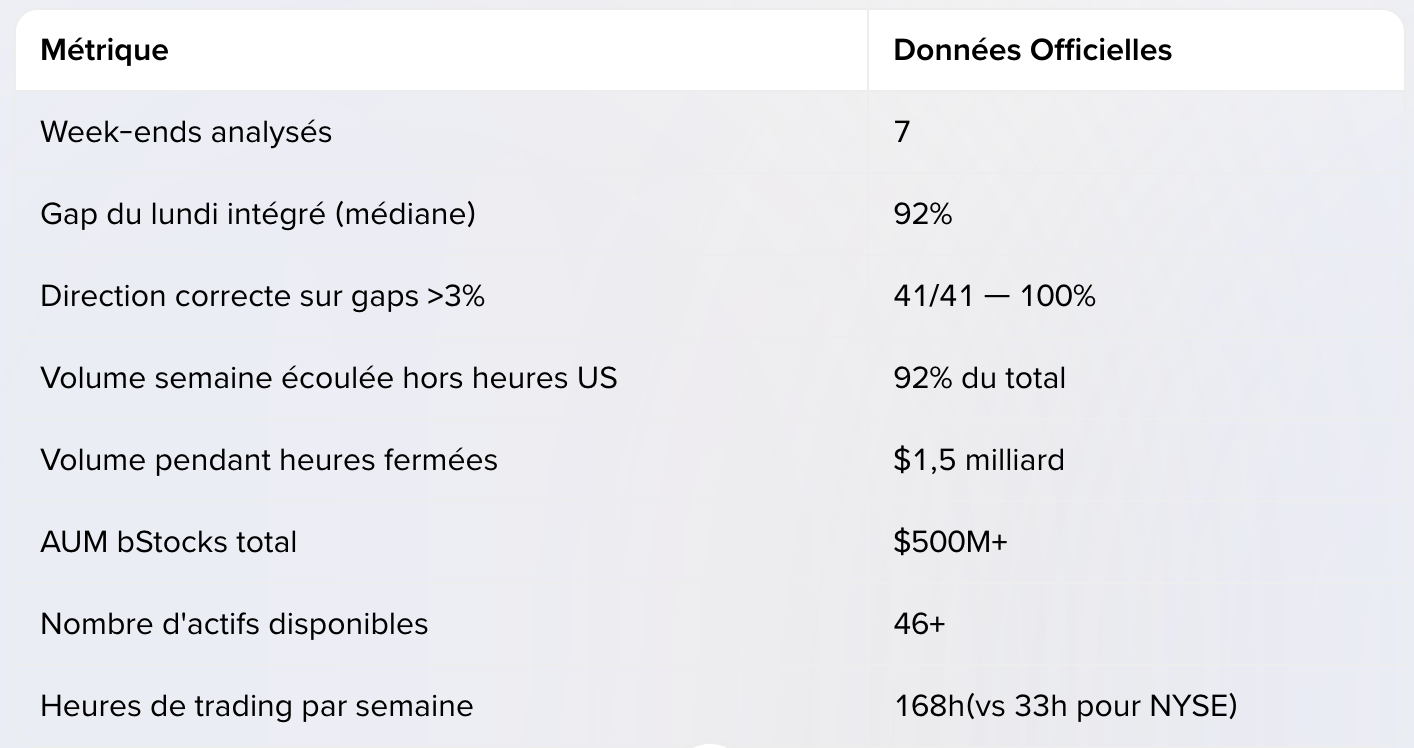Select Heures de trading par semaine label
The image size is (1414, 748).
(256, 705)
